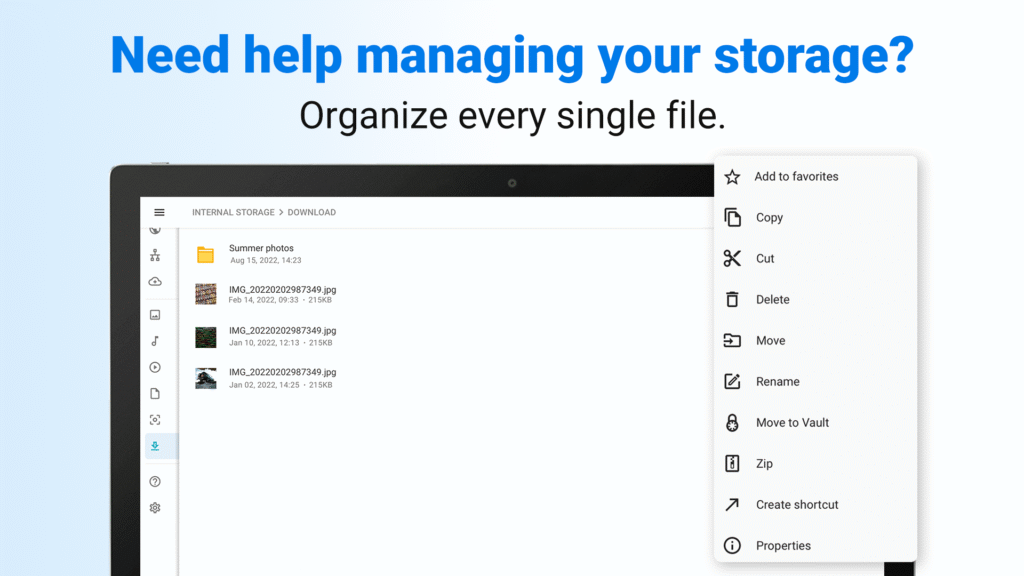This screenshot has height=576, width=1024.
Task: Select the highlighted Downloads sidebar icon
Action: (156, 446)
